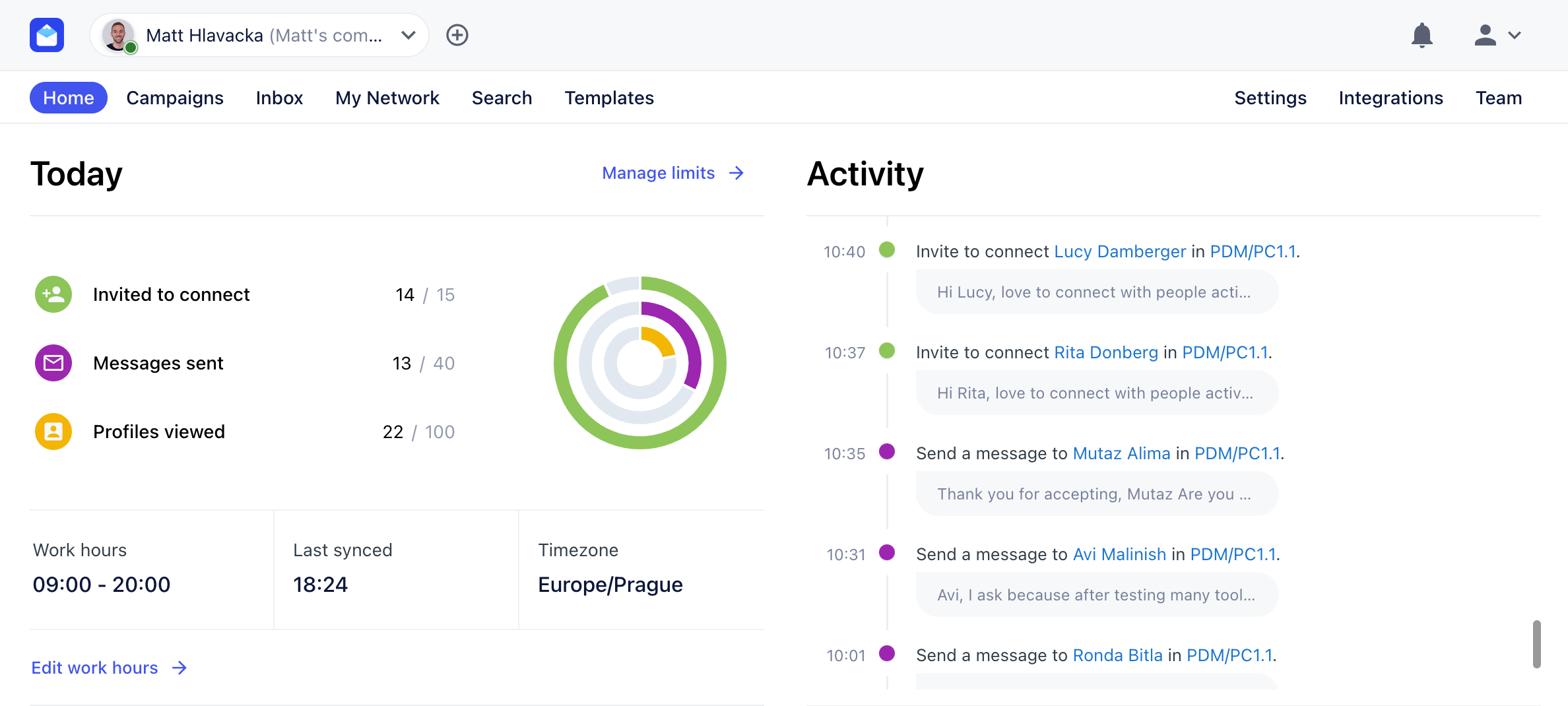Open PDM/PC1.1 campaign in Mutaz Alima row
Screen dimensions: 1568x706
click(1237, 453)
